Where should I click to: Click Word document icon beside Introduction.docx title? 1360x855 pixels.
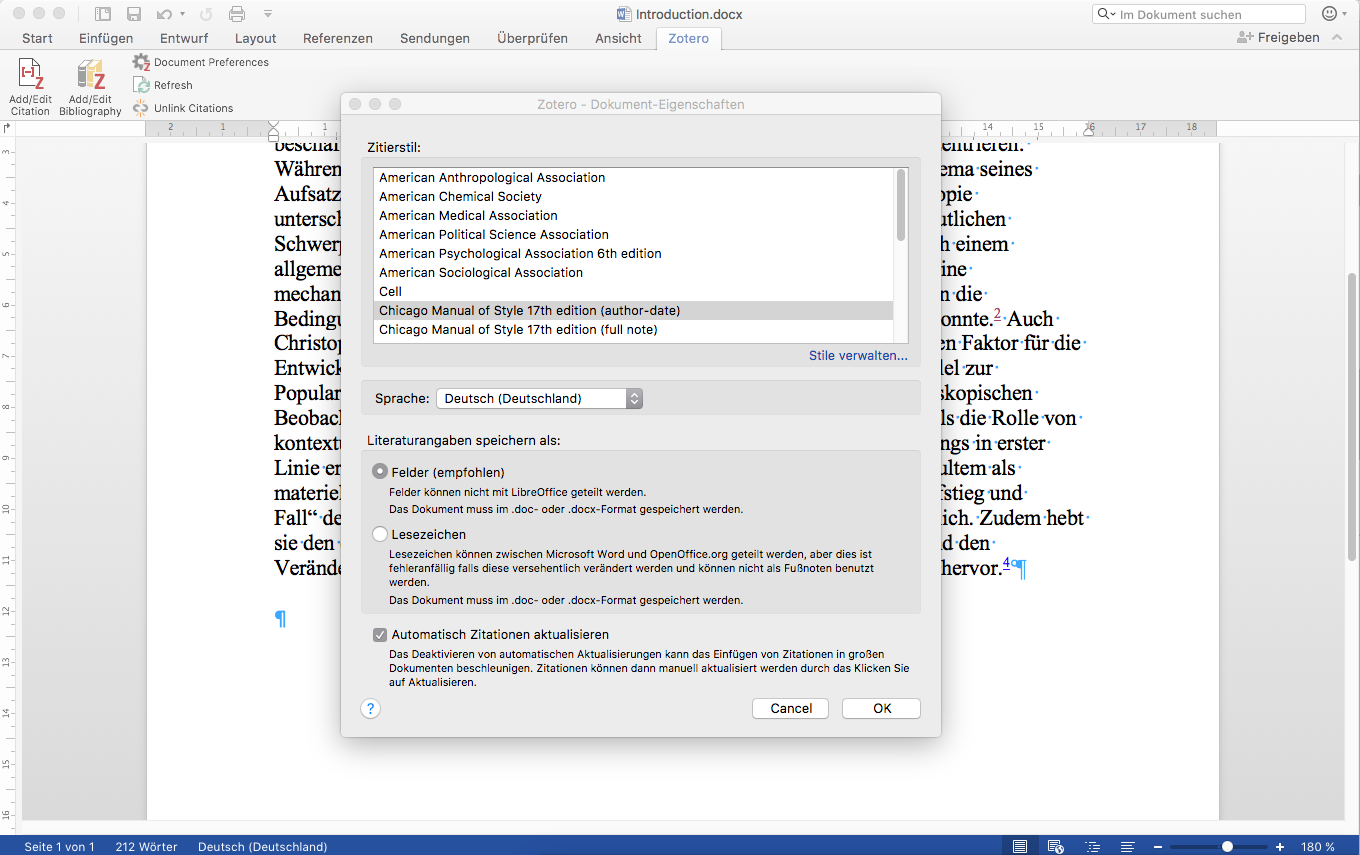pyautogui.click(x=625, y=14)
